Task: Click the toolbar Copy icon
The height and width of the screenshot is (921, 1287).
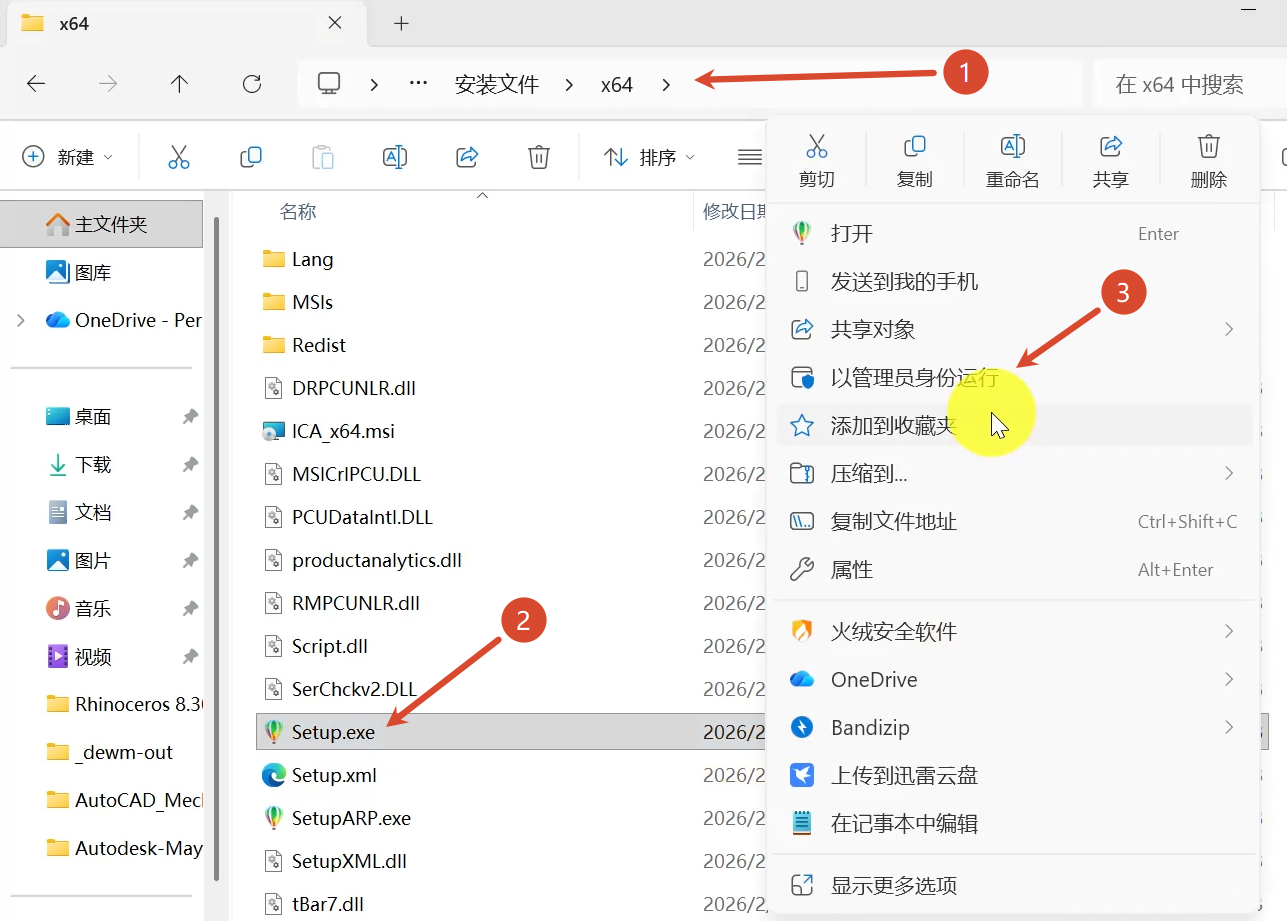Action: point(251,157)
